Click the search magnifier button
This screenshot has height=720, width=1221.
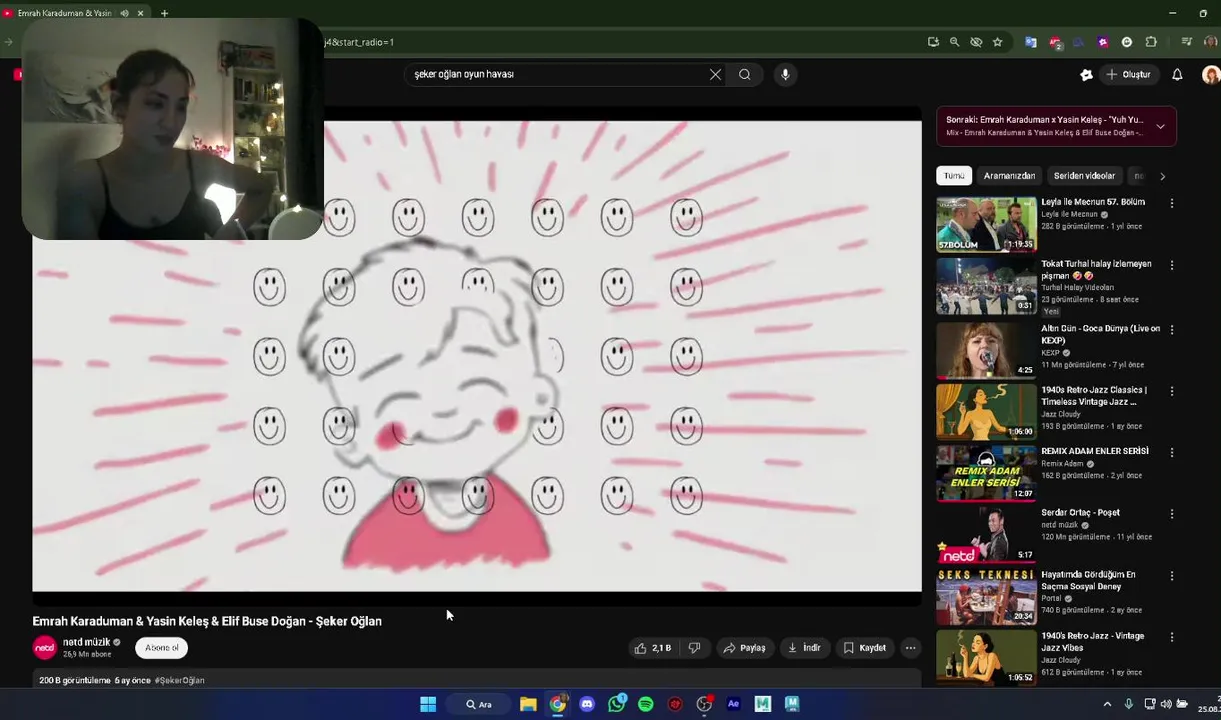(745, 74)
